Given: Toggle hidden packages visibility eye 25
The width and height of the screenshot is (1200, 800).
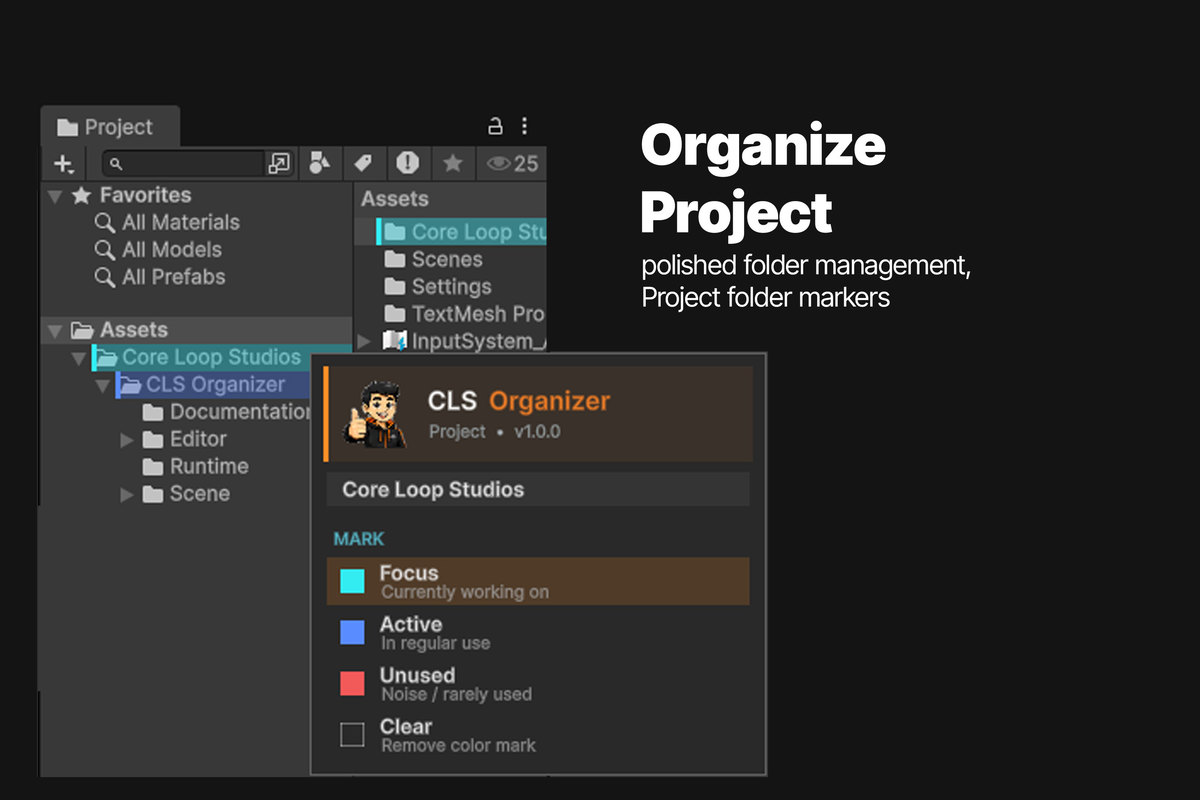Looking at the screenshot, I should click(x=512, y=163).
